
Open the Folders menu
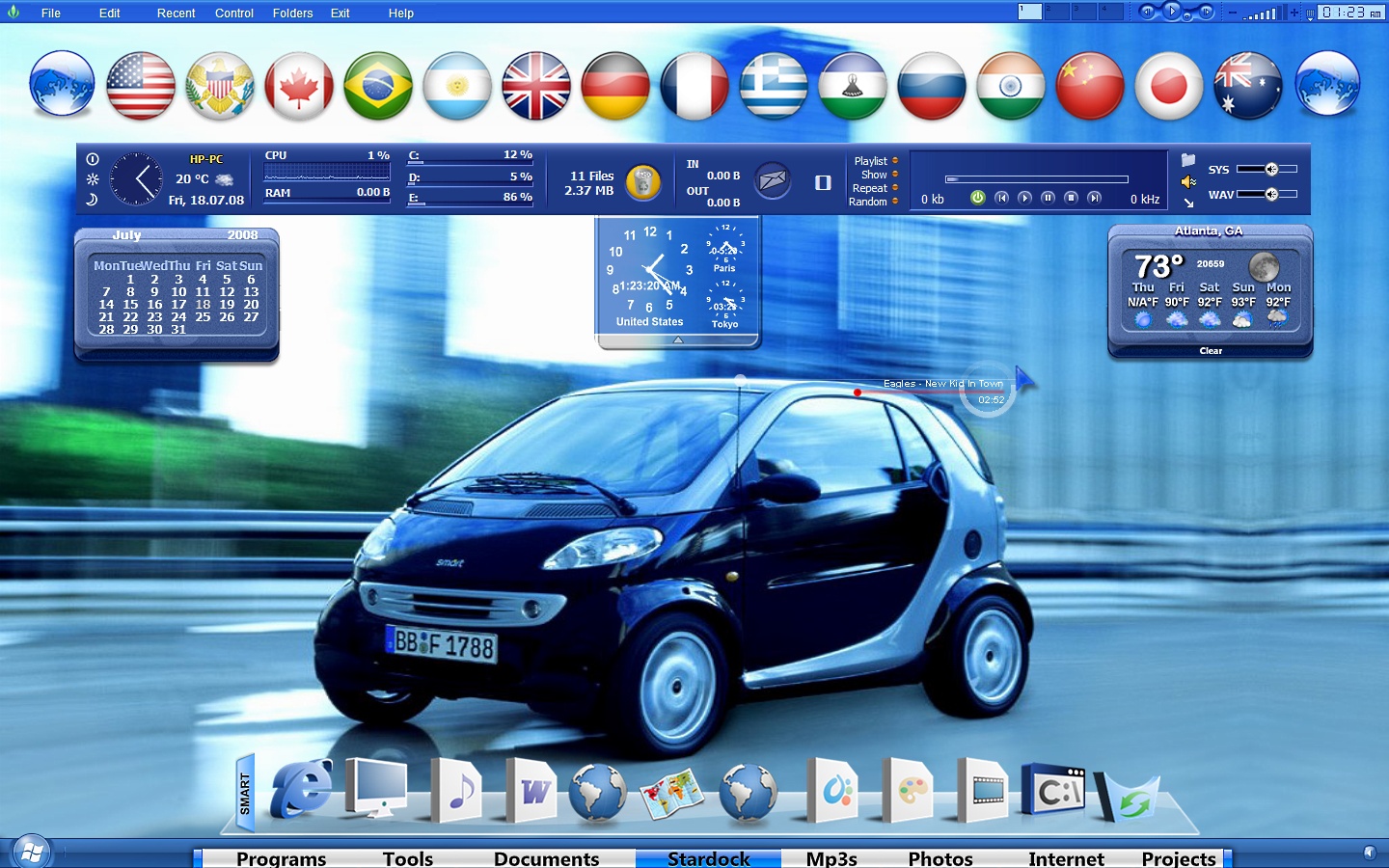pos(292,14)
